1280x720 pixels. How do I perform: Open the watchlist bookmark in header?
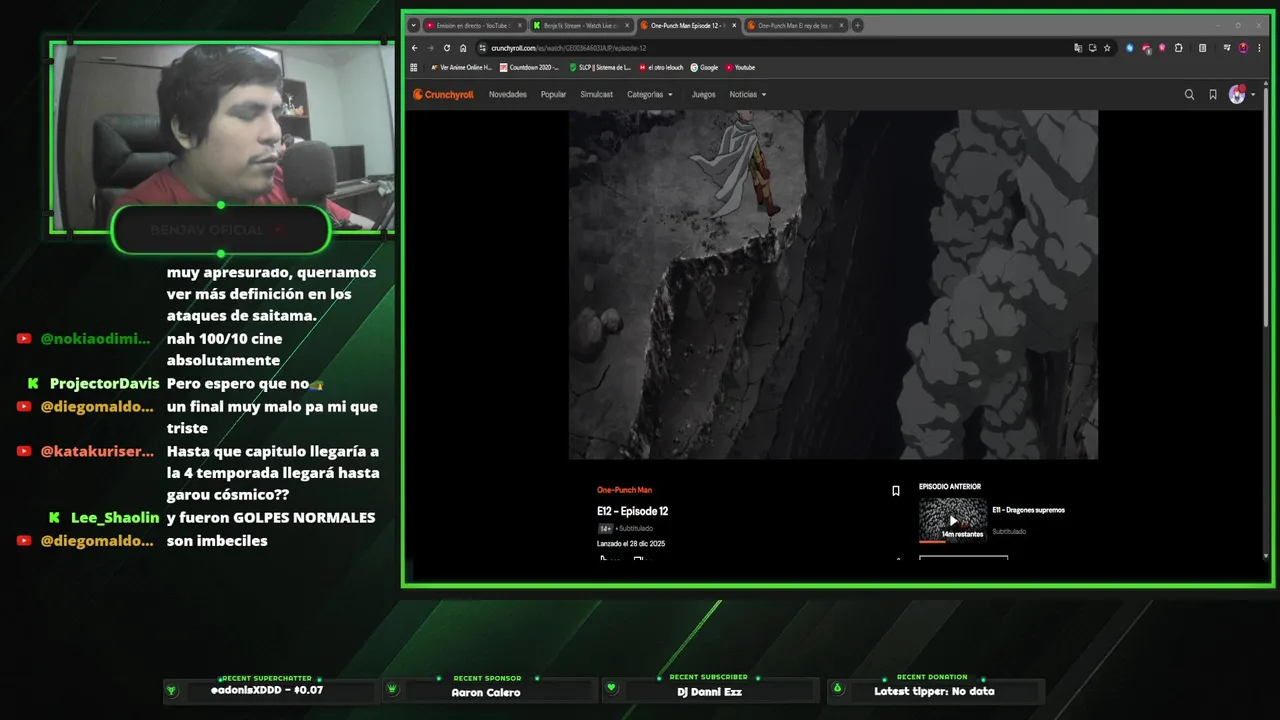1213,95
